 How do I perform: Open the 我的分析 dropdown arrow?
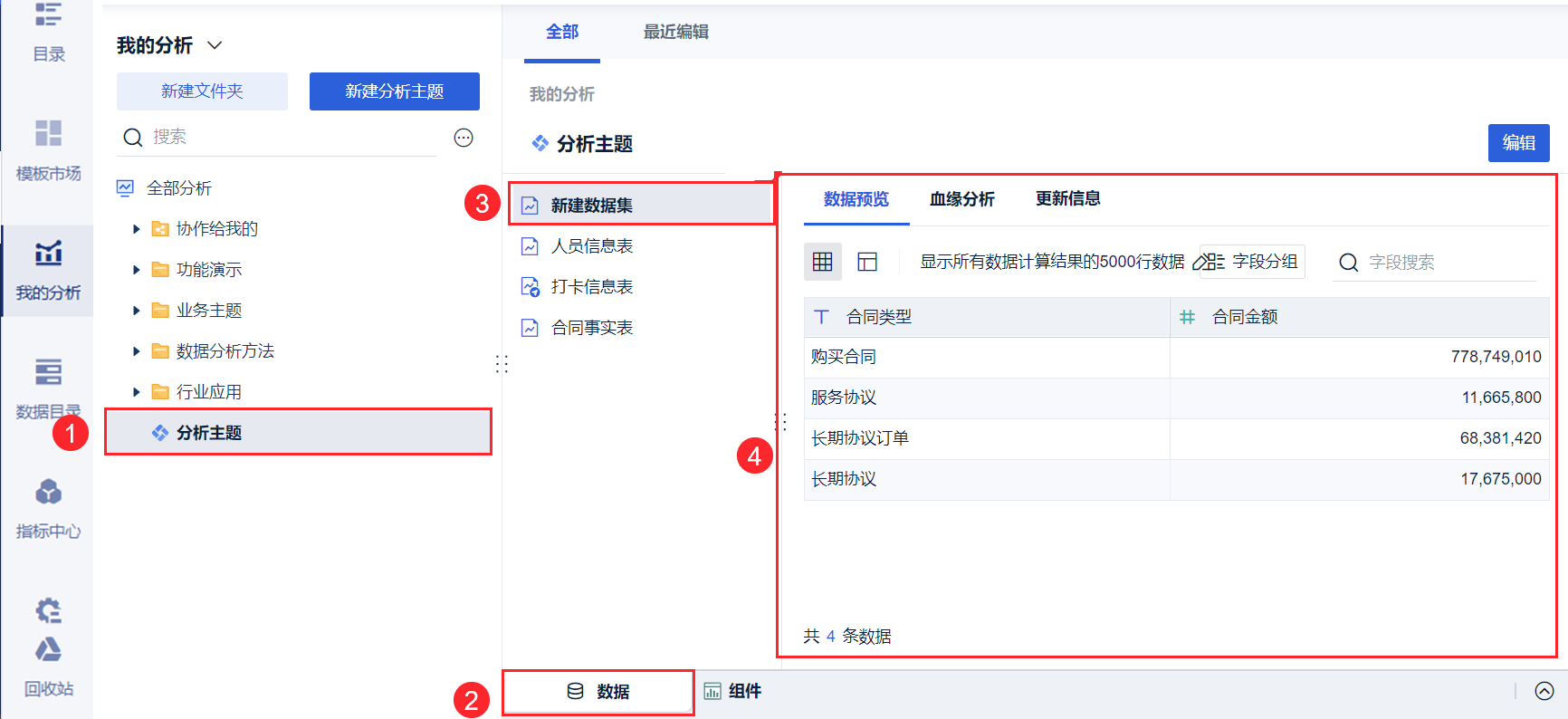pos(215,45)
